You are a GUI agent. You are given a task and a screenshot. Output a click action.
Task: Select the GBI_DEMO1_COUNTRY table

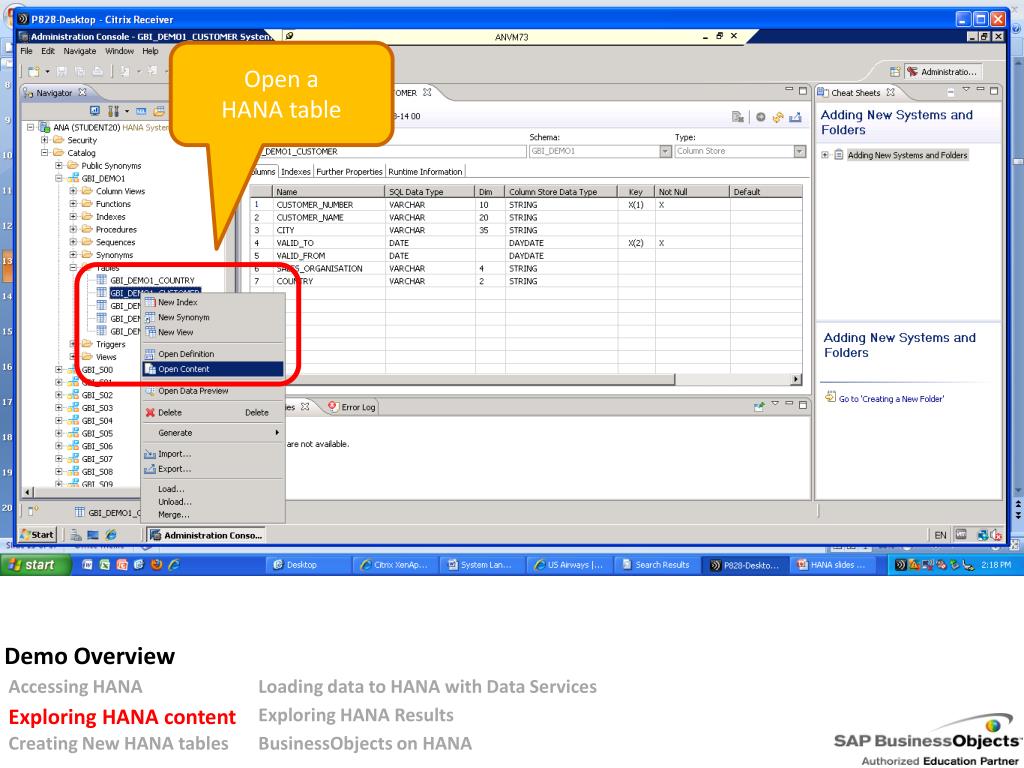152,280
